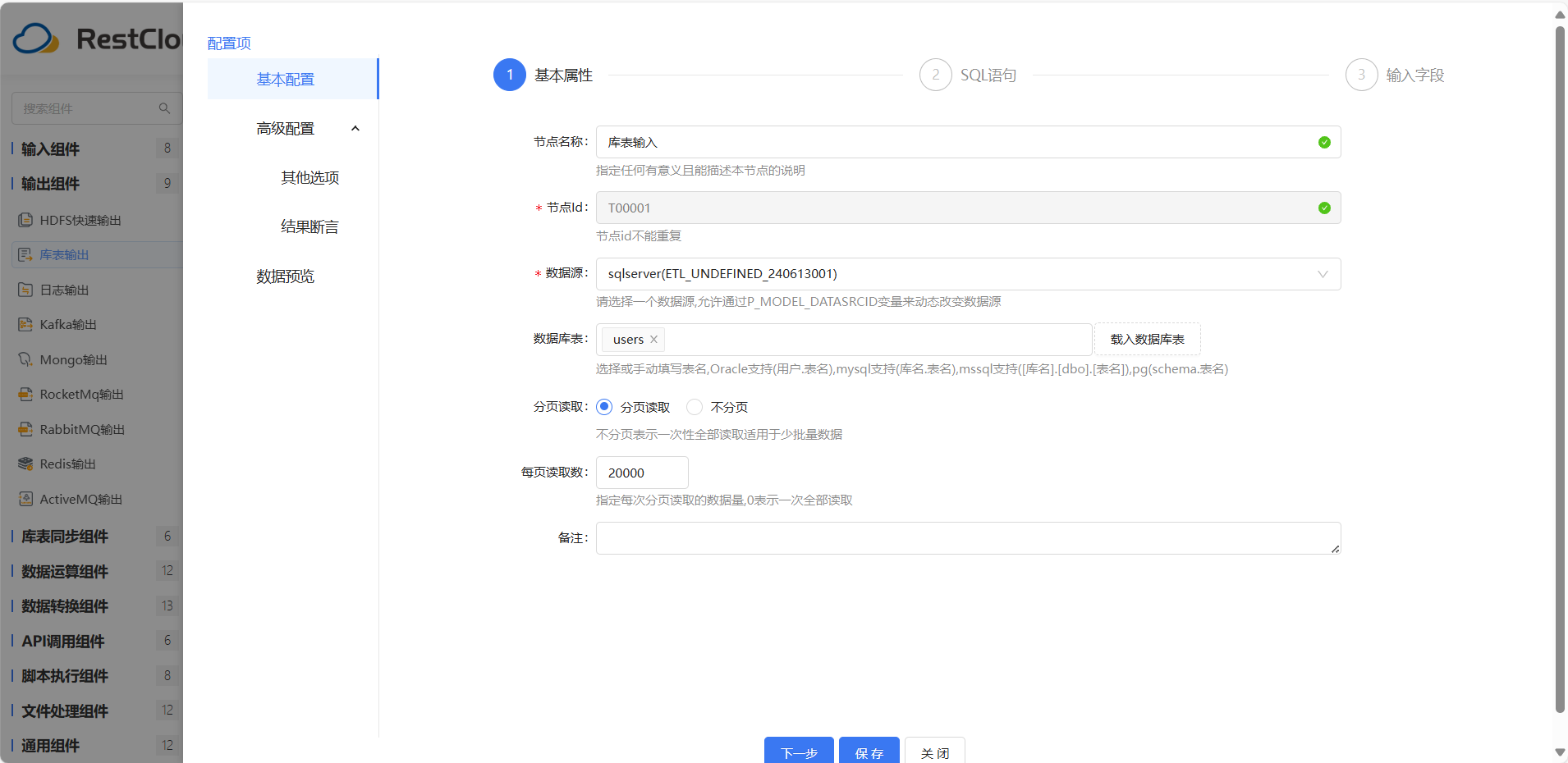This screenshot has width=1568, height=763.
Task: Click the RocketMq输出 component icon
Action: tap(25, 395)
